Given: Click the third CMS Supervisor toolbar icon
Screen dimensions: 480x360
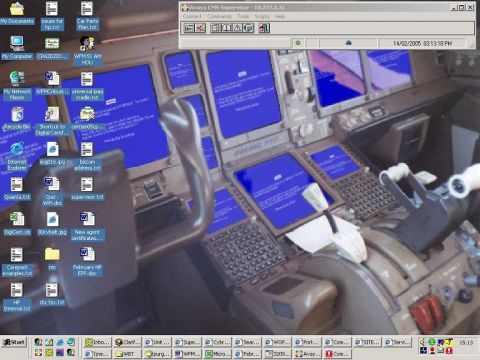Looking at the screenshot, I should point(216,28).
